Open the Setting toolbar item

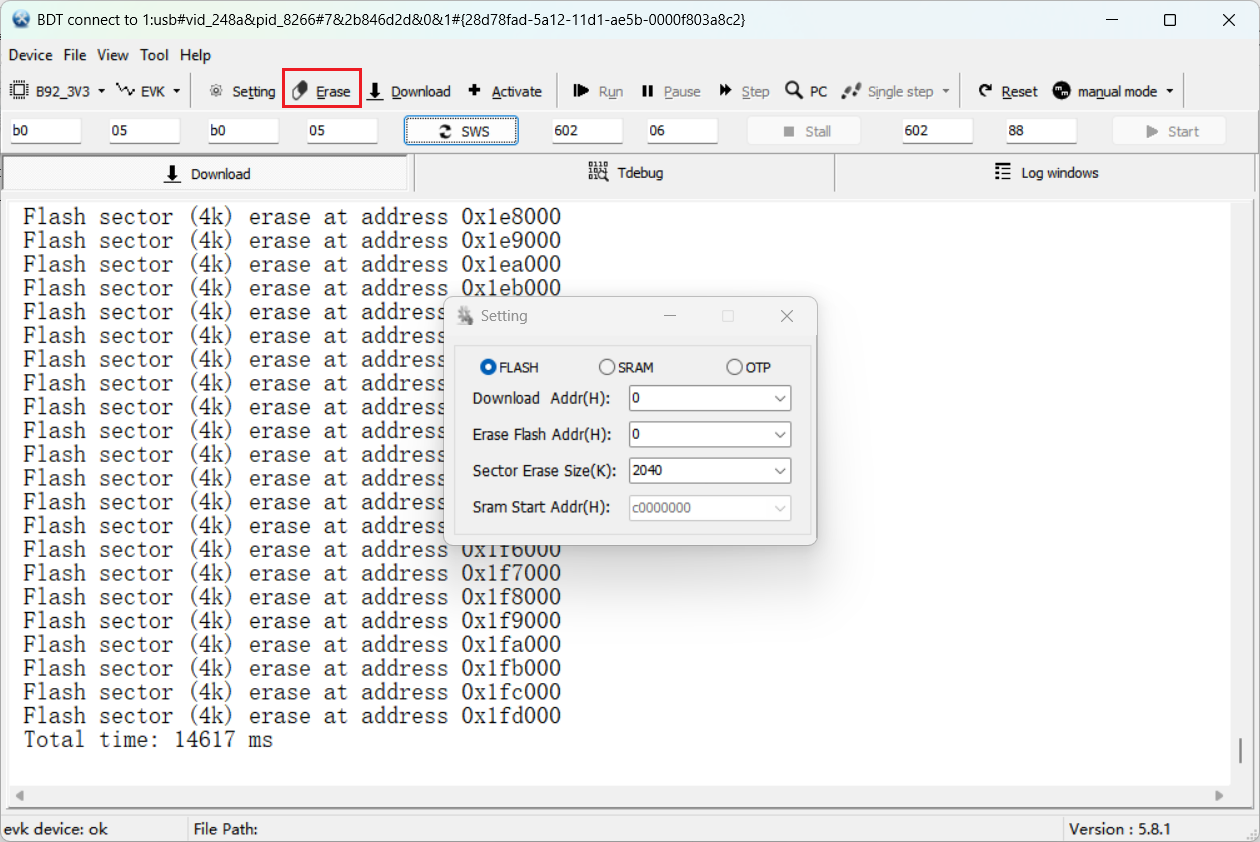pos(242,91)
